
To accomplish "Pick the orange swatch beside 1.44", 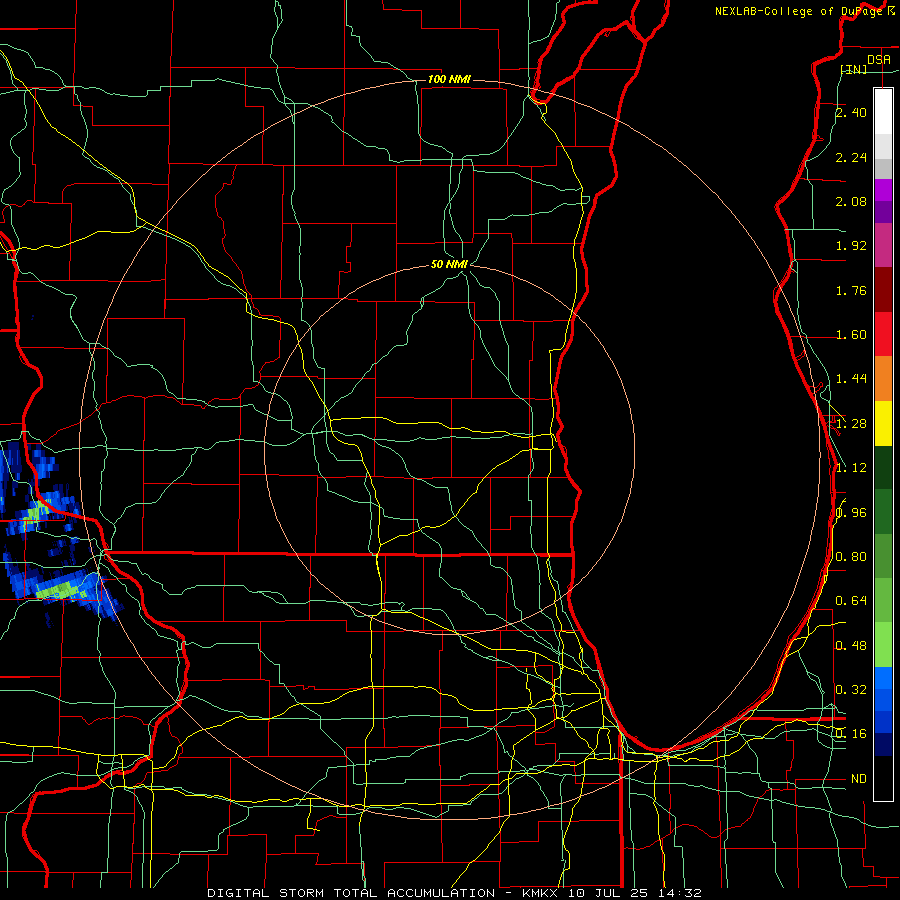I will (x=883, y=379).
